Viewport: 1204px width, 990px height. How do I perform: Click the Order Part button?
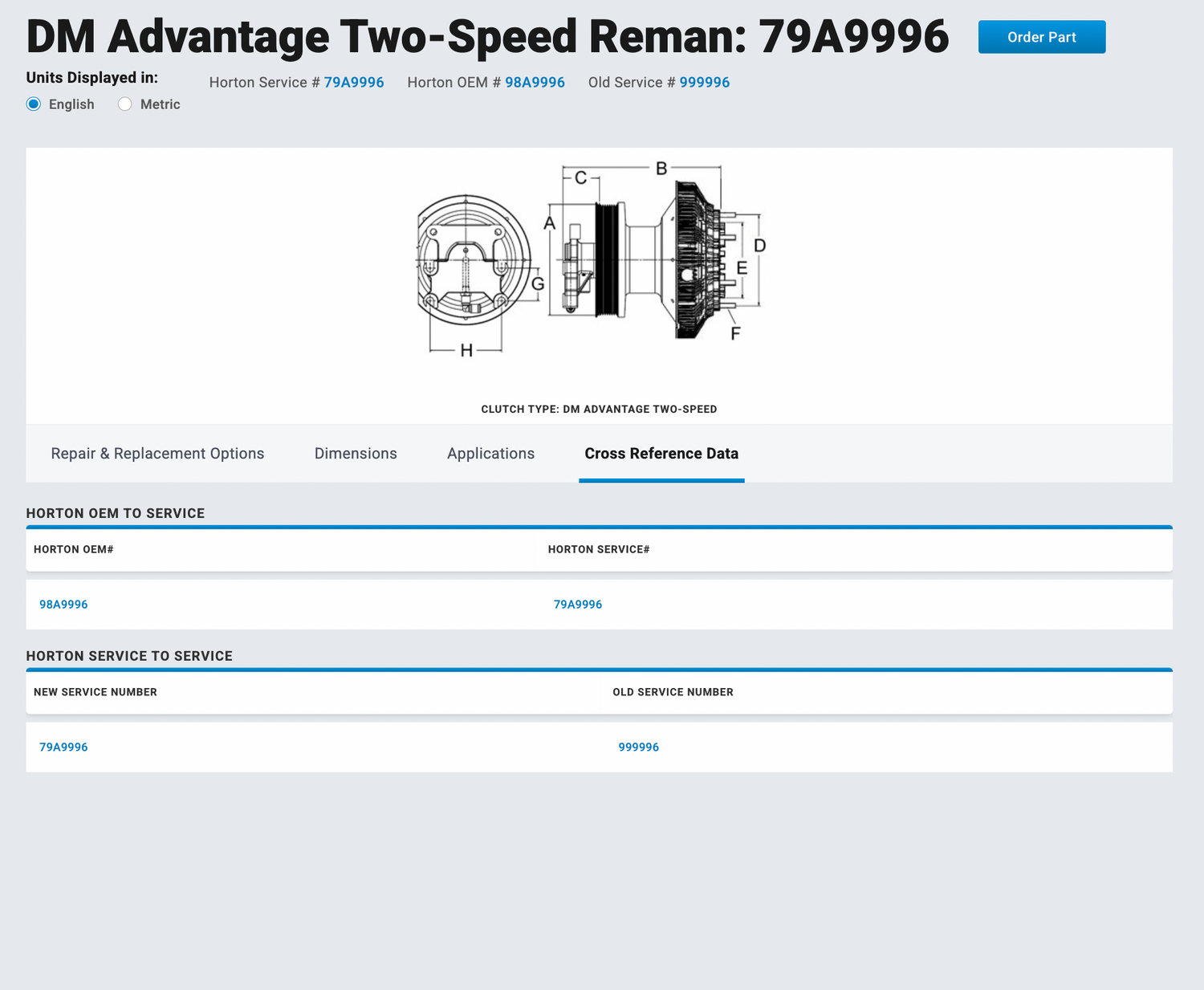(x=1041, y=37)
